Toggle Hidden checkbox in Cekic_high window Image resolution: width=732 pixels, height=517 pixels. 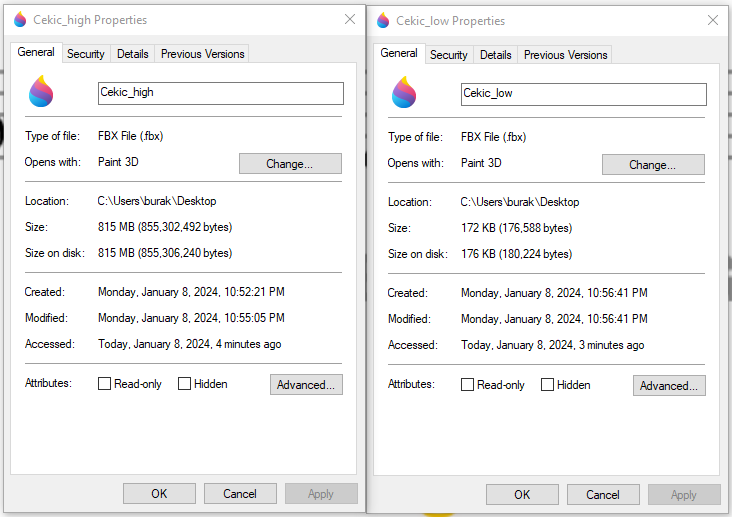click(184, 384)
